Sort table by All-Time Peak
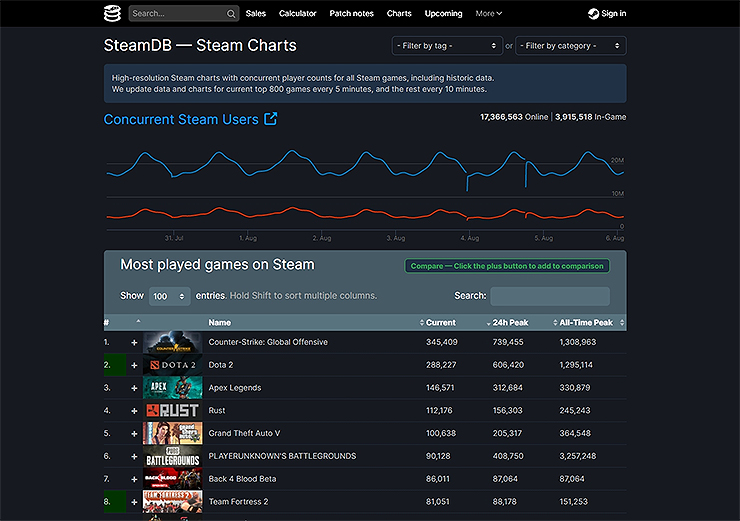The height and width of the screenshot is (521, 740). 588,323
